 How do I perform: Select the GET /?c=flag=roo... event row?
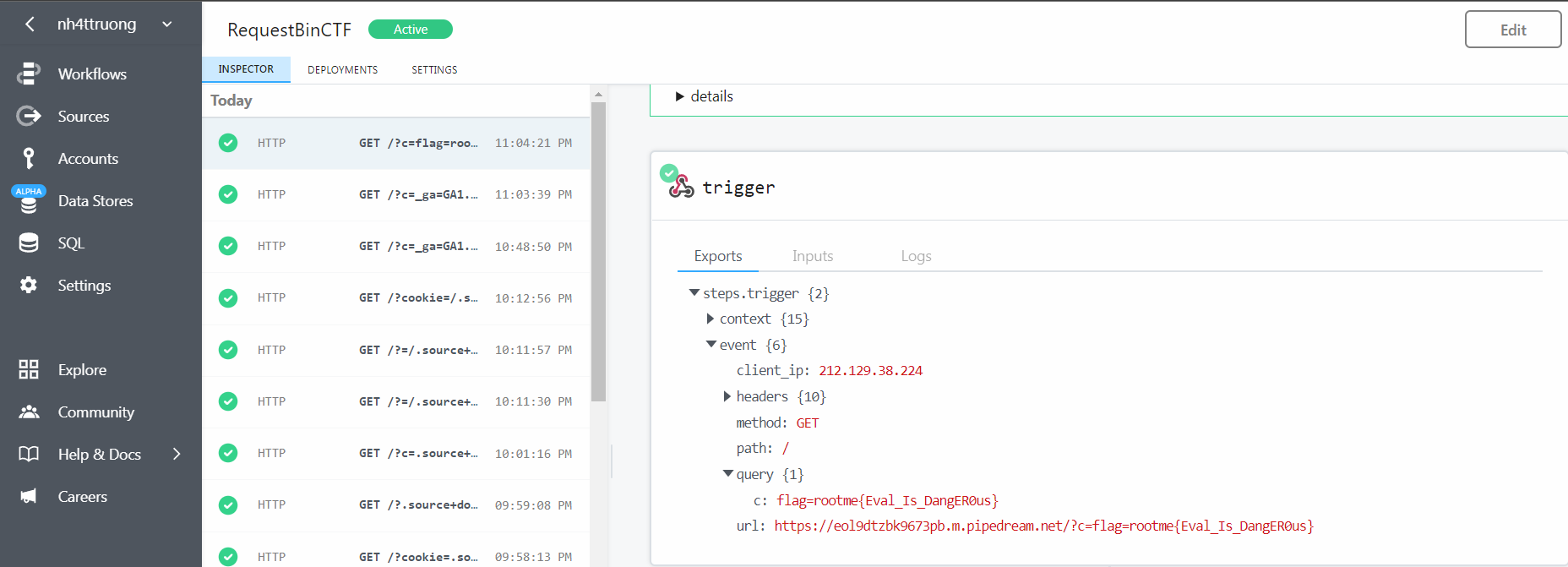tap(395, 143)
